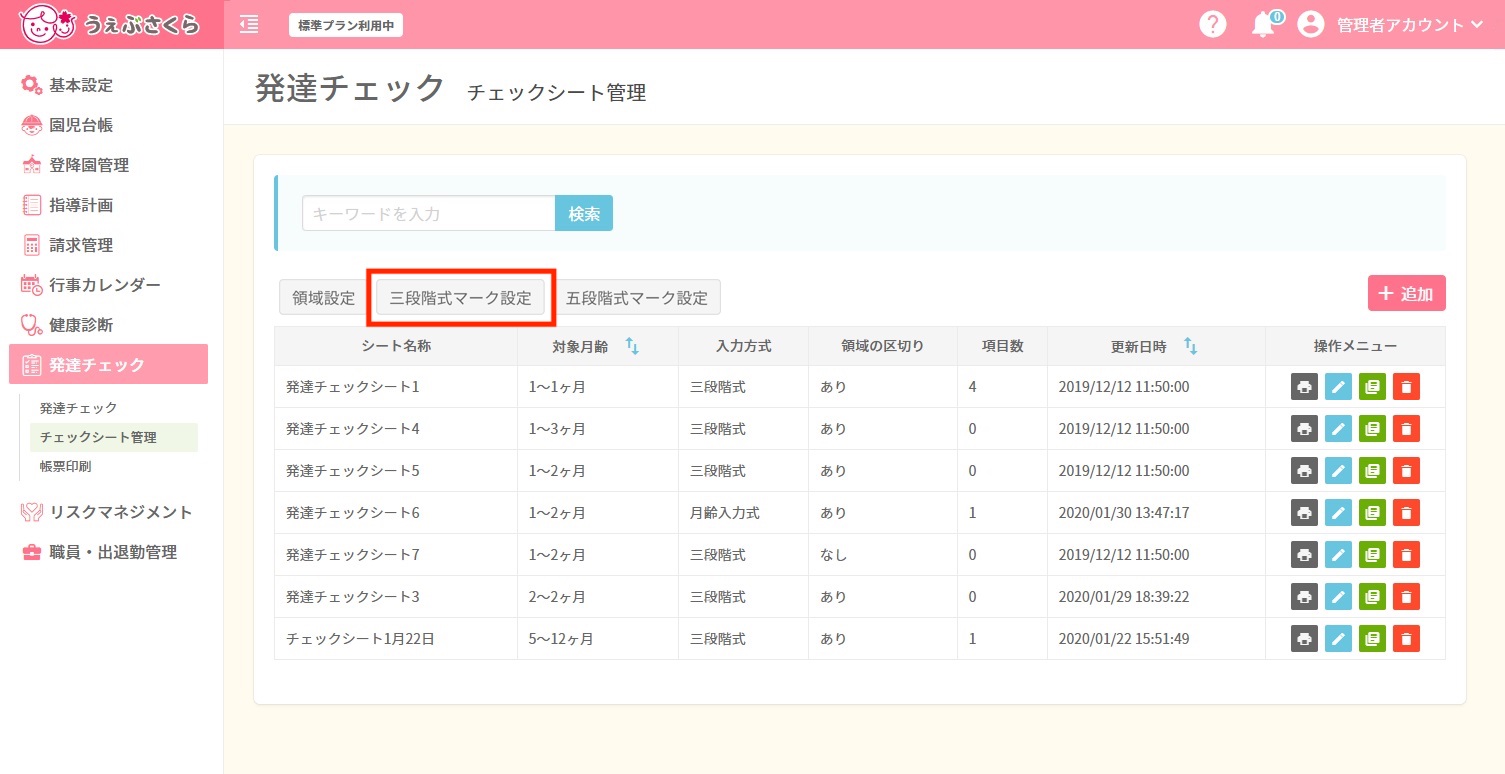Delete チェックシート1月22日 with trash icon
1505x774 pixels.
point(1406,639)
